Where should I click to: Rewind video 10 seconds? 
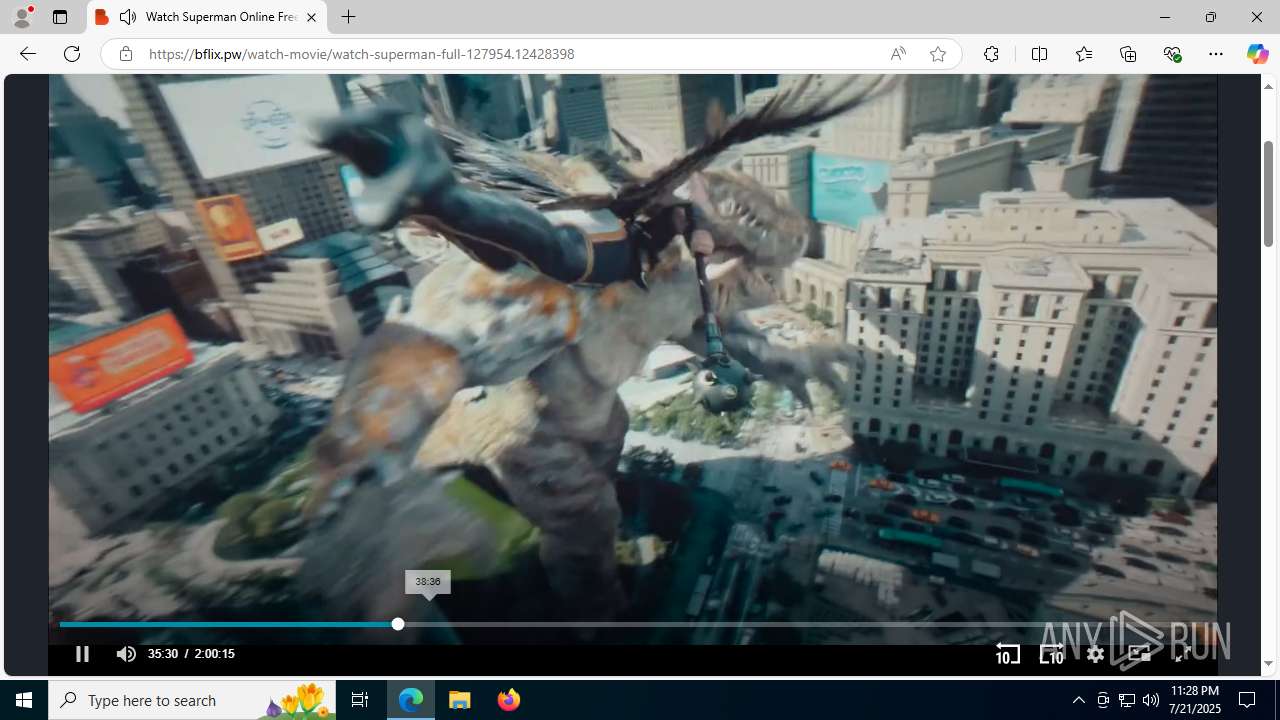(1007, 654)
